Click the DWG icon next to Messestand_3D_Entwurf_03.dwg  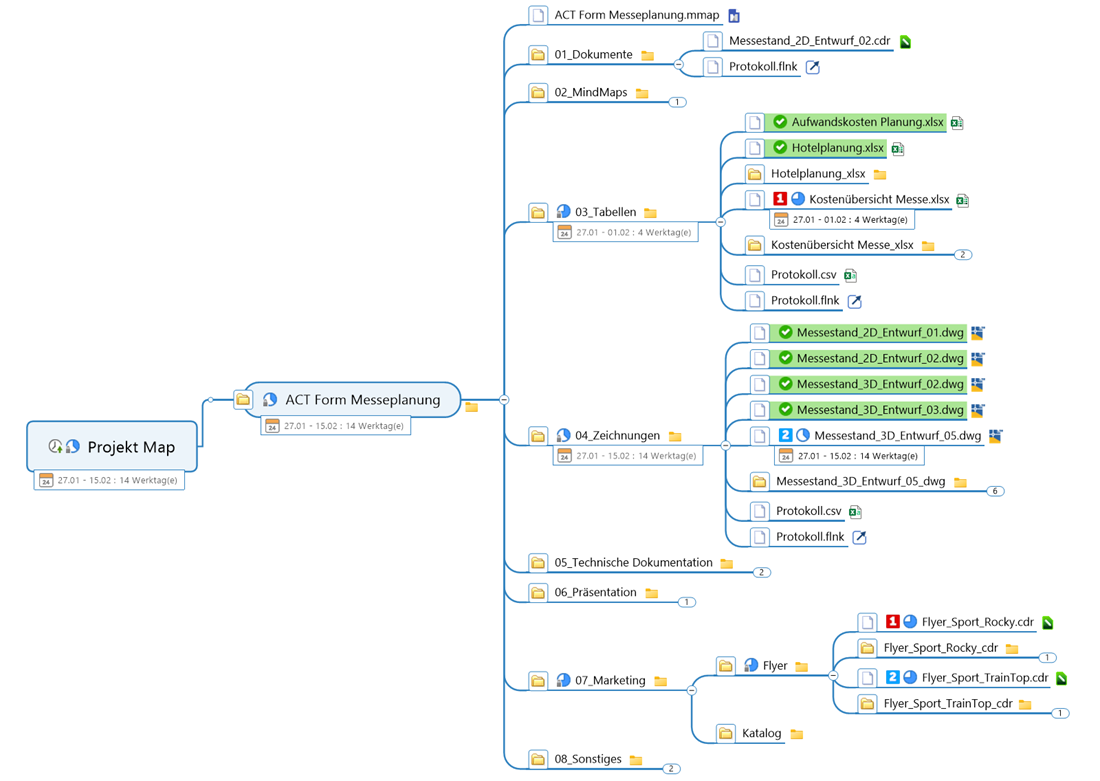tap(978, 410)
